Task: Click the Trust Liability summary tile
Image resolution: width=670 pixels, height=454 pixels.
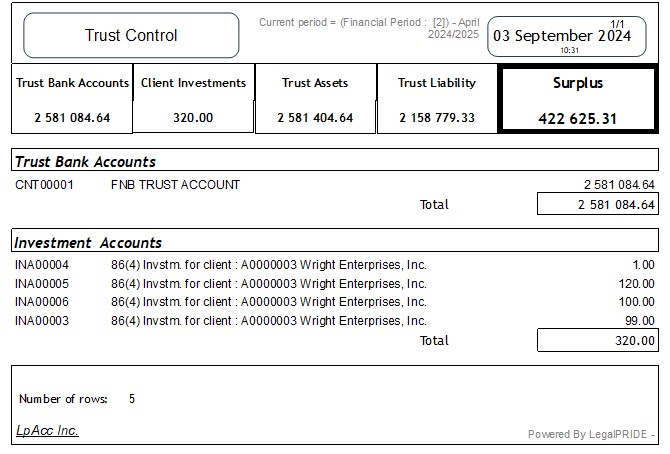Action: (x=437, y=99)
